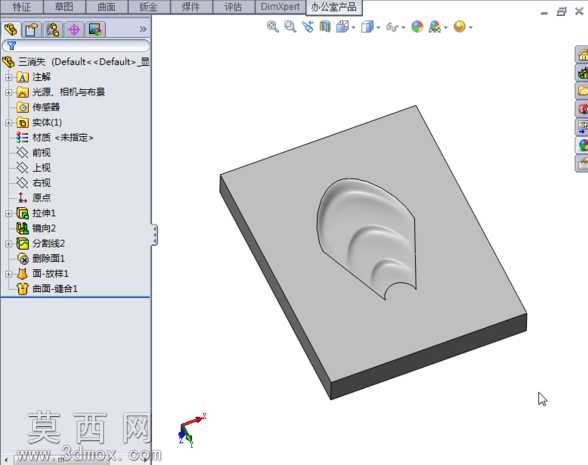This screenshot has height=465, width=588.
Task: Open the DimXpertManager tab icon
Action: point(74,29)
